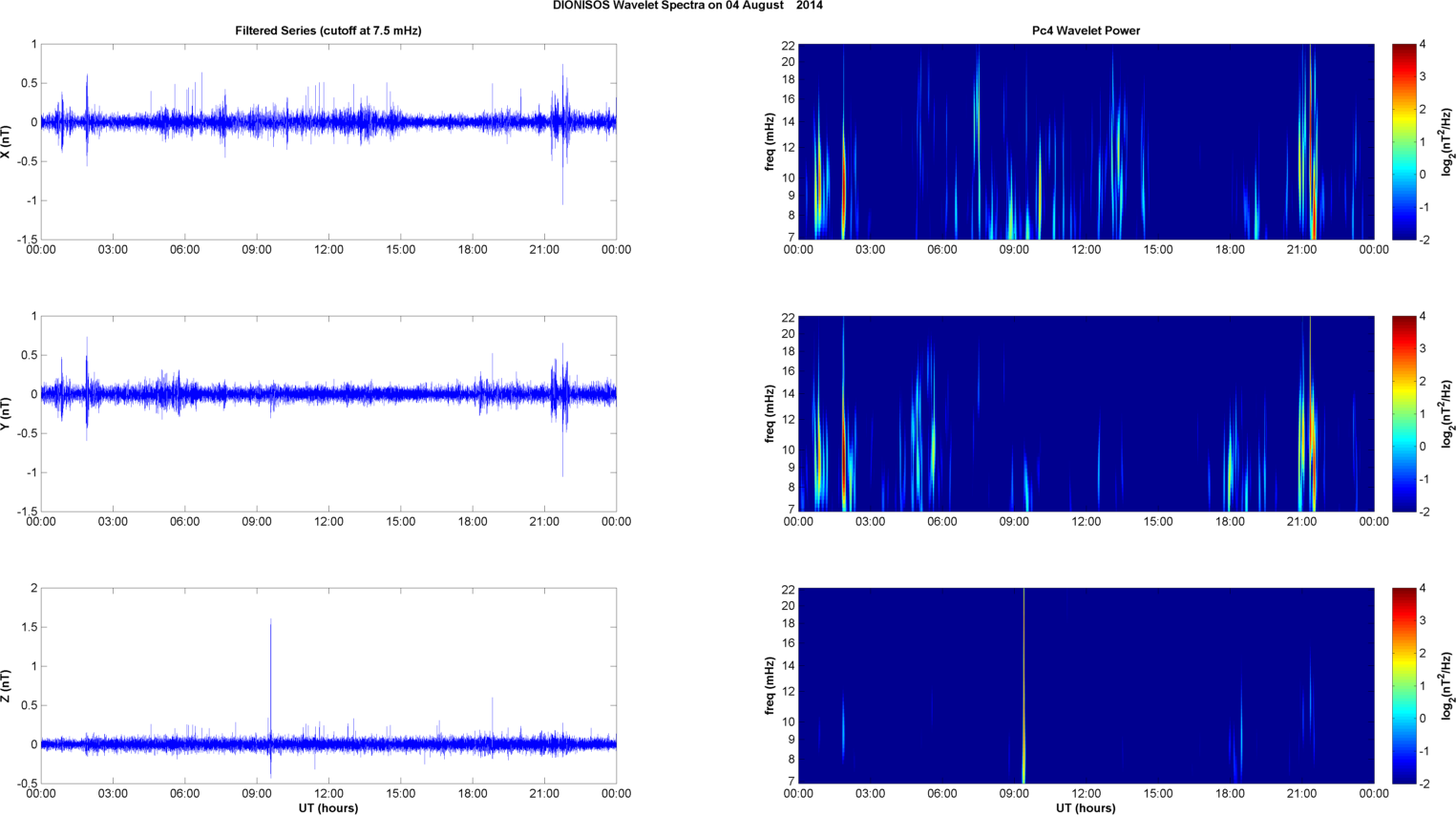Click 'freq (mHz)' label of Z spectrogram
This screenshot has width=1456, height=815.
coord(770,685)
